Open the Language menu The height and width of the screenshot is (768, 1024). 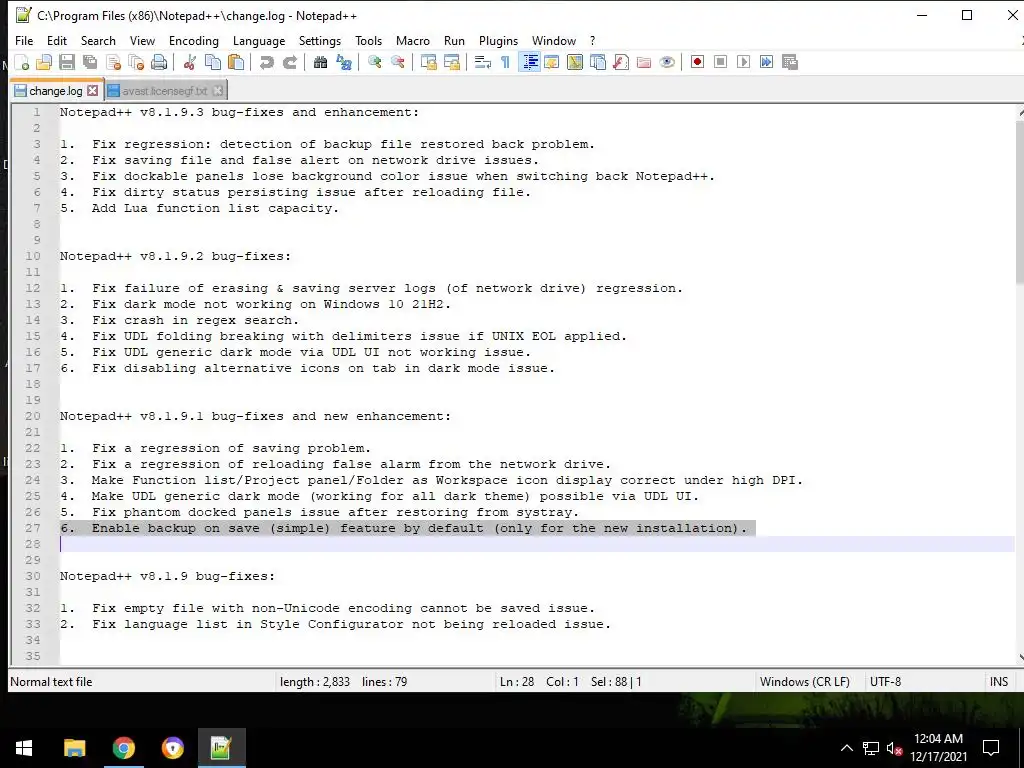click(259, 40)
